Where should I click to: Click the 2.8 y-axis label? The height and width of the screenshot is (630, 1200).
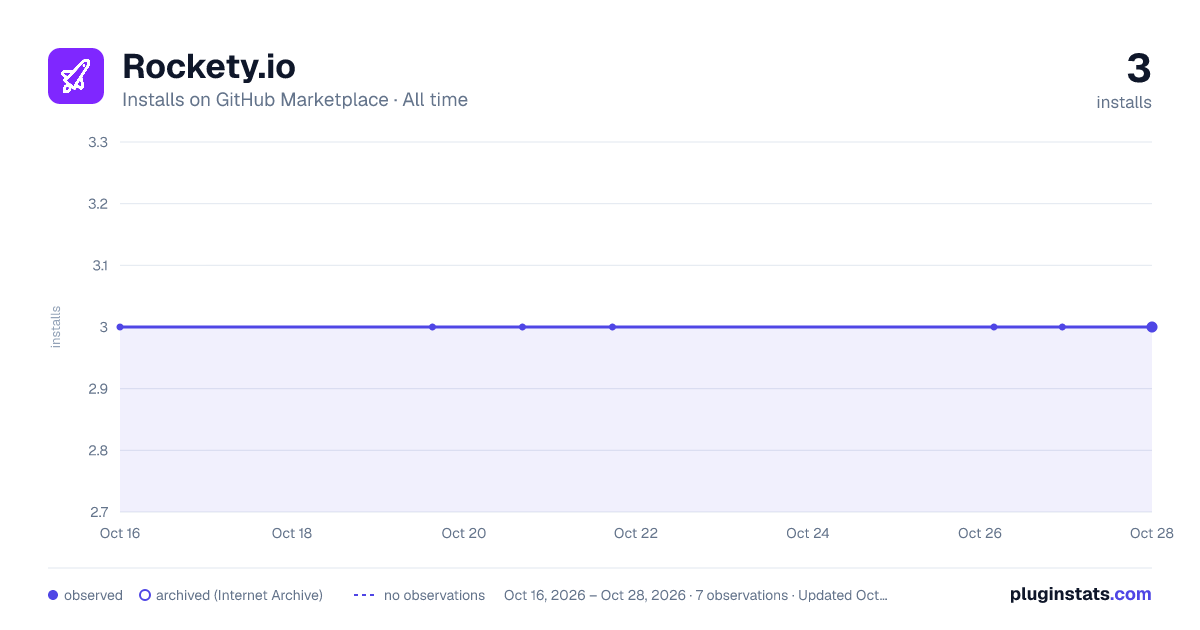point(98,451)
